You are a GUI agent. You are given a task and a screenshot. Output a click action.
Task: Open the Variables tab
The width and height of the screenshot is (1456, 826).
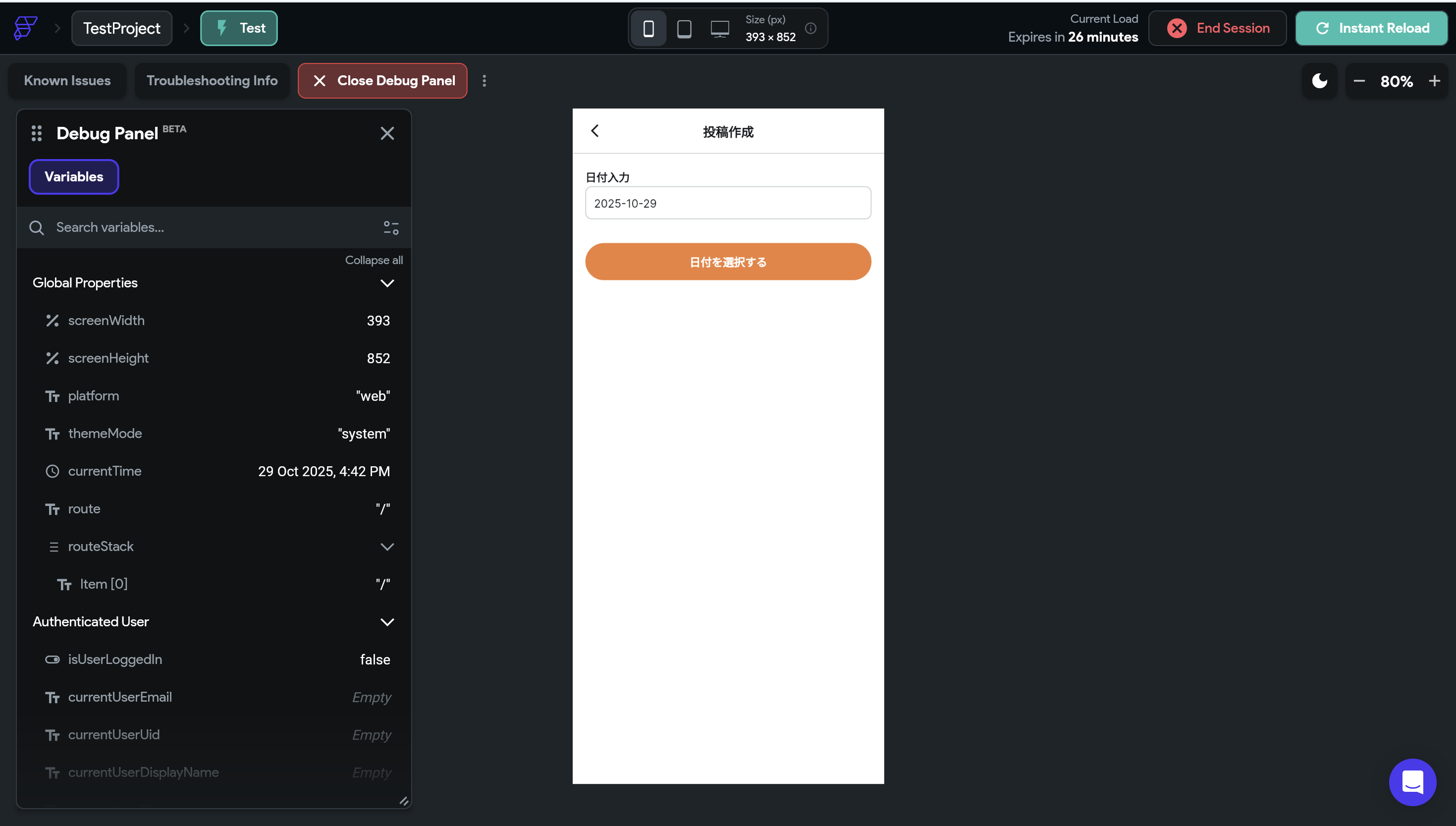(x=74, y=176)
